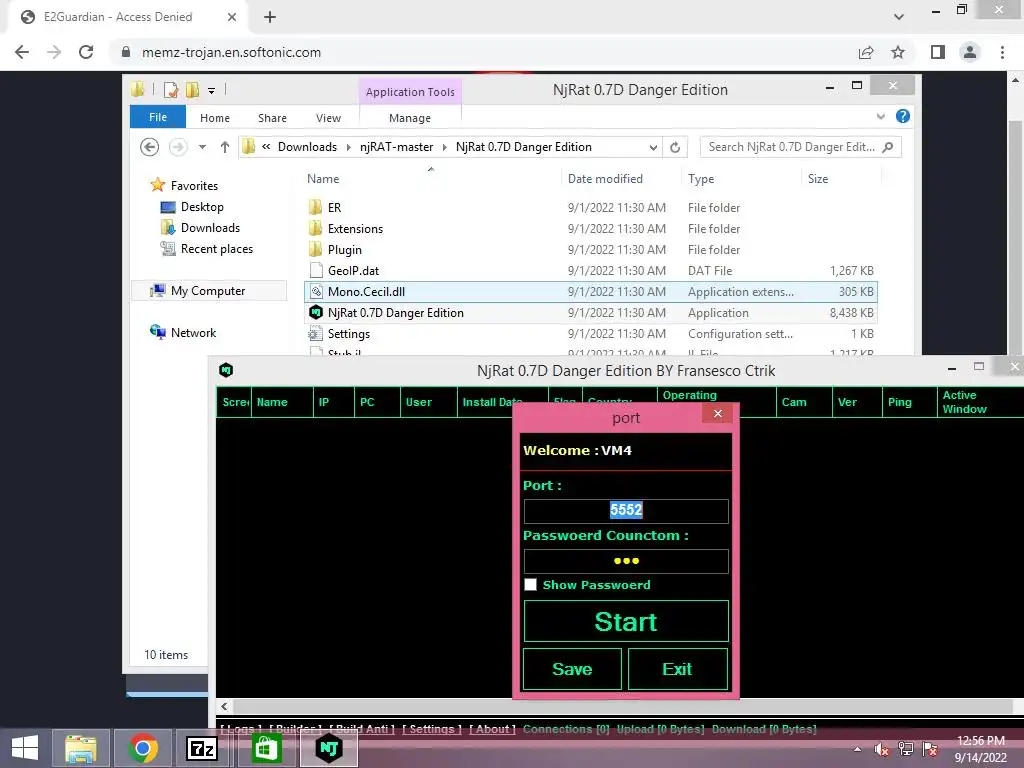Sort files by Date modified column
Image resolution: width=1024 pixels, height=768 pixels.
[x=605, y=179]
